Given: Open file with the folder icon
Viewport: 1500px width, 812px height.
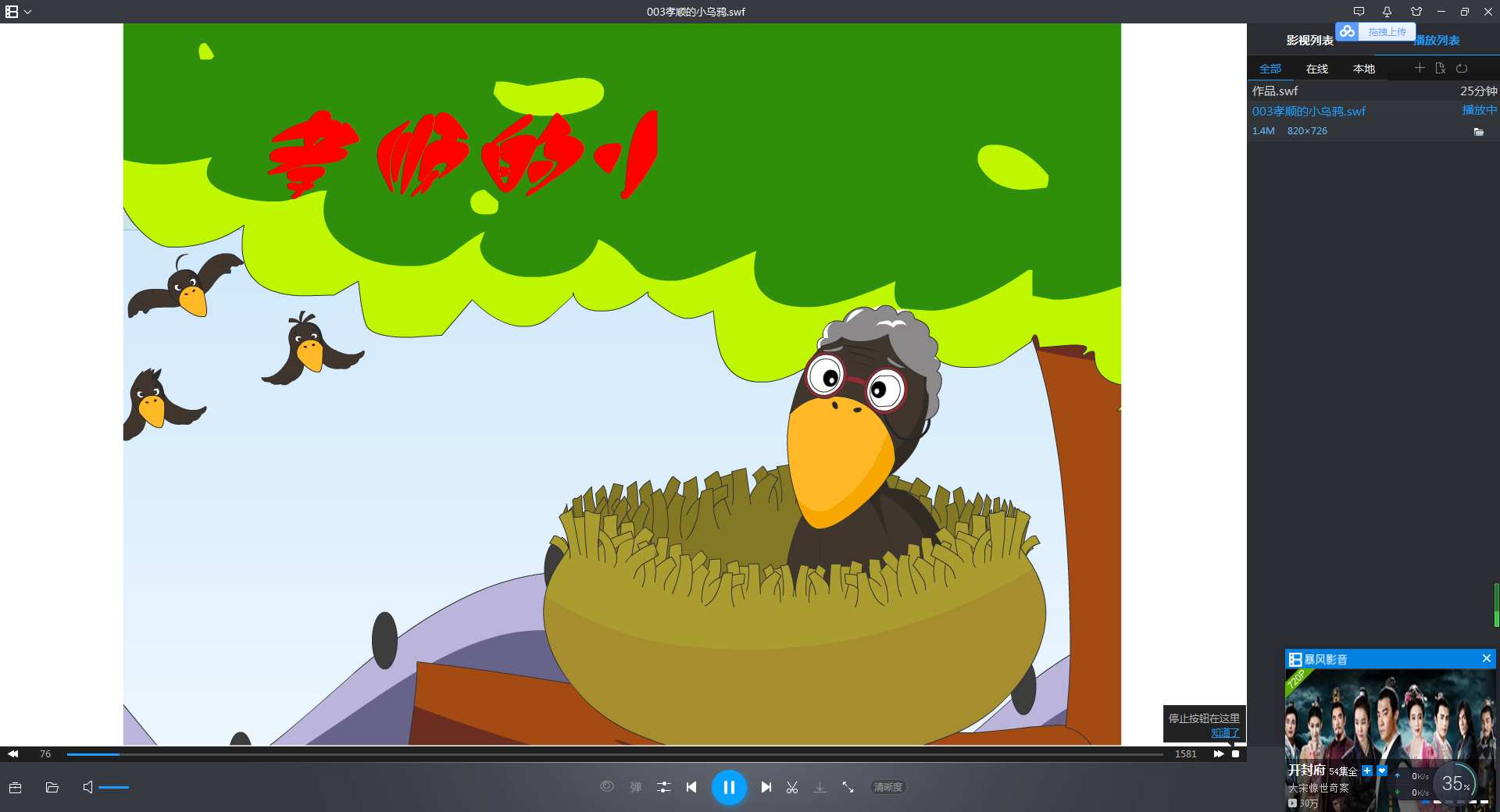Looking at the screenshot, I should [52, 787].
